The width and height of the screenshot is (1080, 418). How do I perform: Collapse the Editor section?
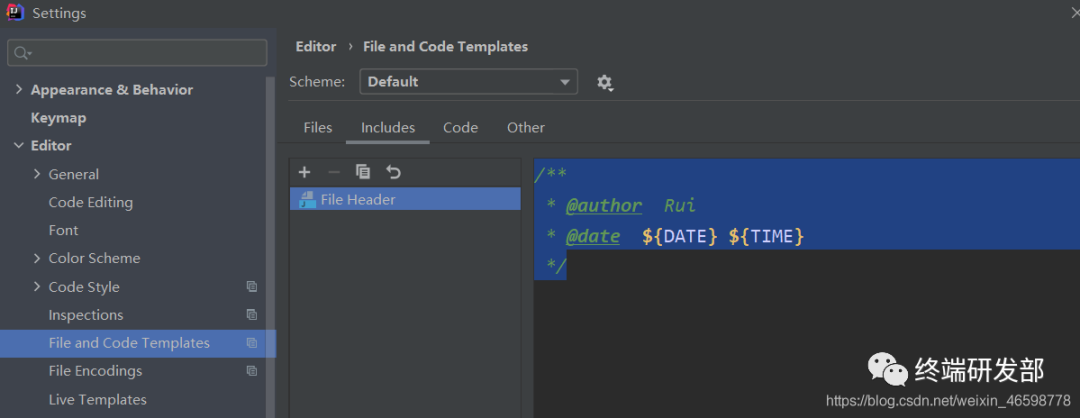[19, 146]
